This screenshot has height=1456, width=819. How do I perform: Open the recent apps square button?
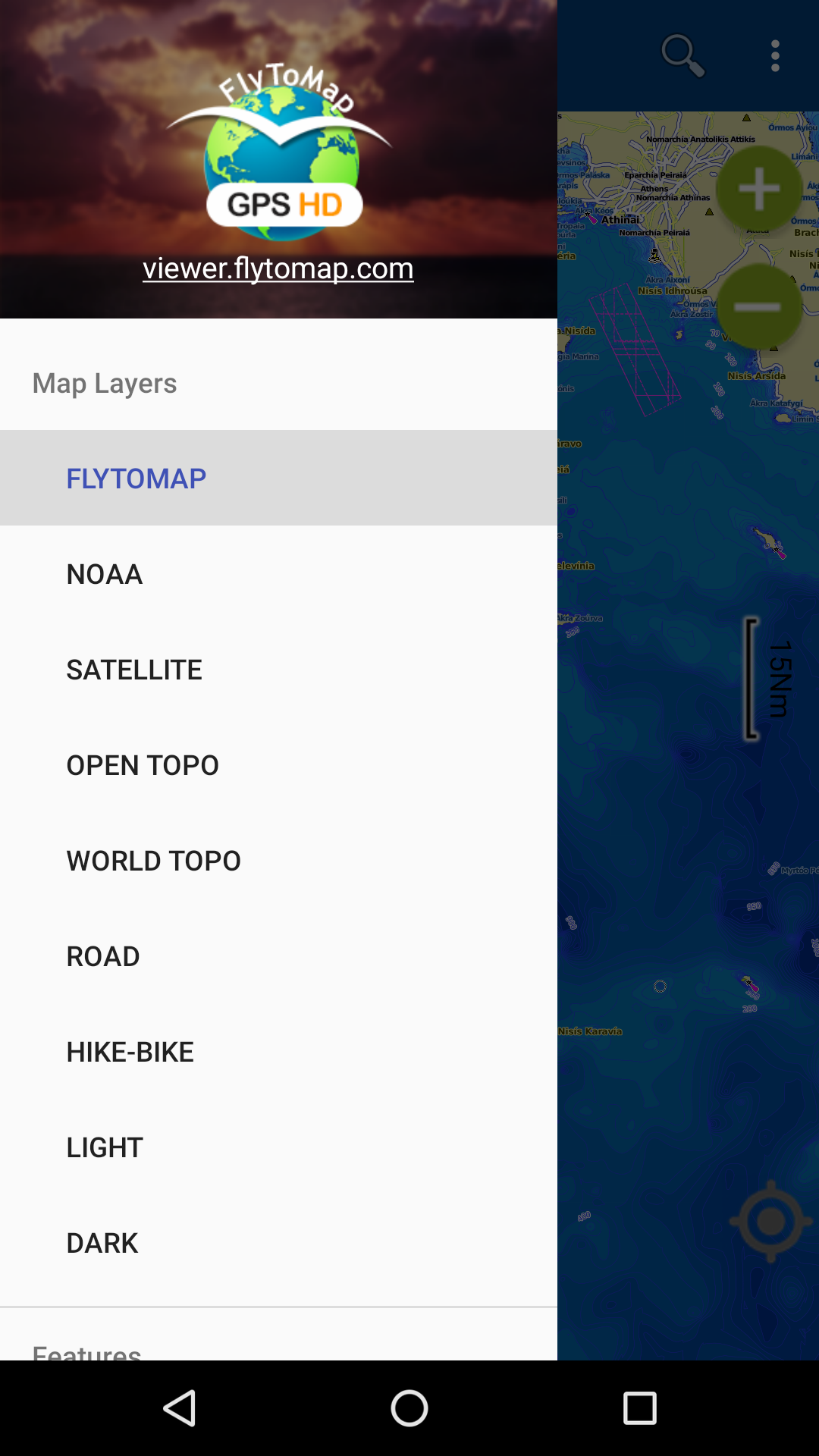[639, 1408]
